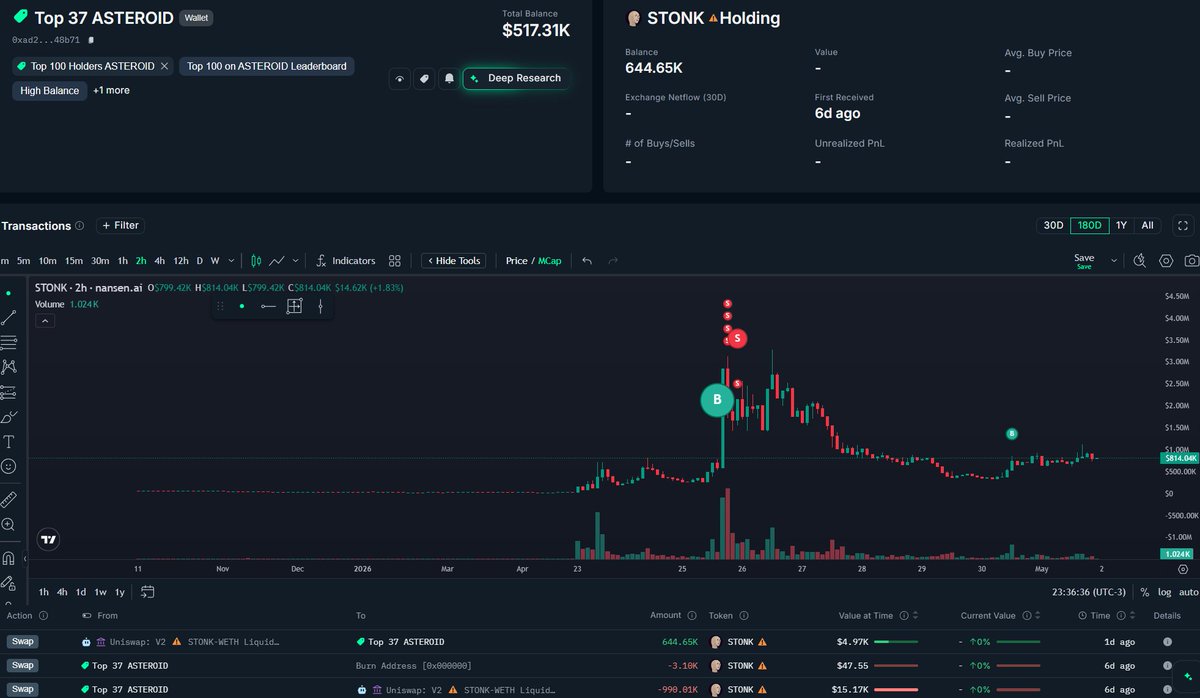1200x698 pixels.
Task: Open the chart style dropdown arrow
Action: [296, 261]
